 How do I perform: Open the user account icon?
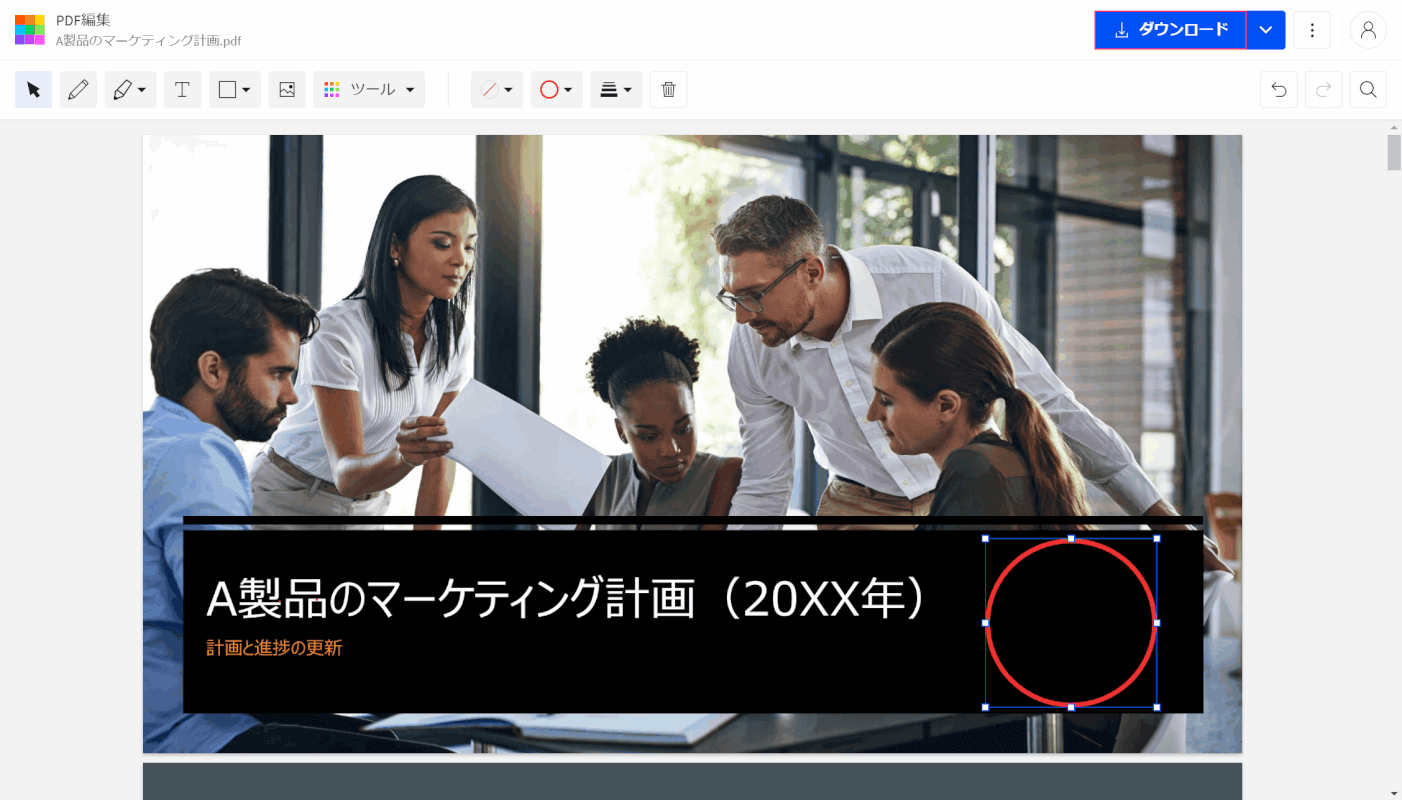tap(1368, 30)
